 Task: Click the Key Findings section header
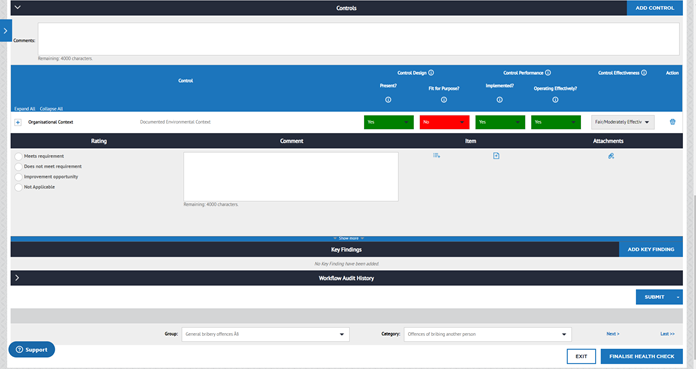tap(347, 250)
